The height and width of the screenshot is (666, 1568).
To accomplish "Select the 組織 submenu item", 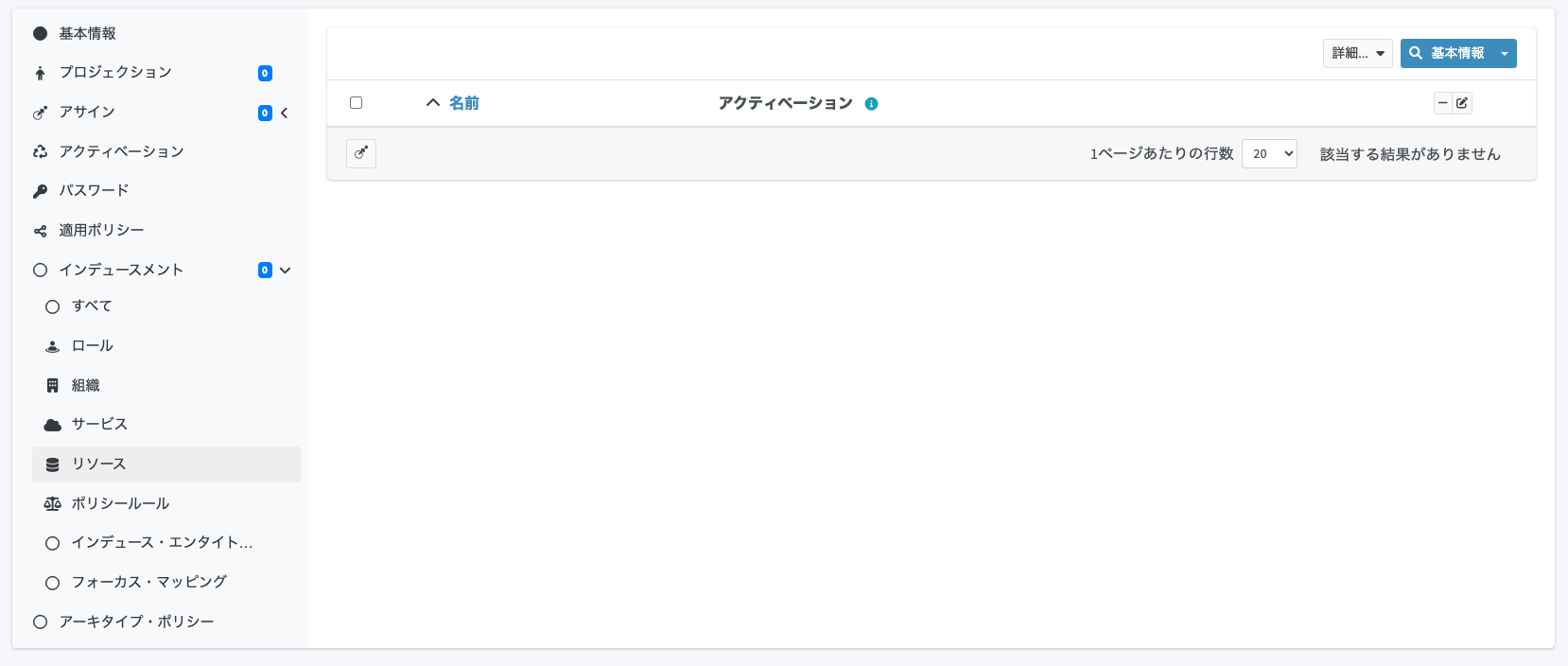I will [x=166, y=385].
